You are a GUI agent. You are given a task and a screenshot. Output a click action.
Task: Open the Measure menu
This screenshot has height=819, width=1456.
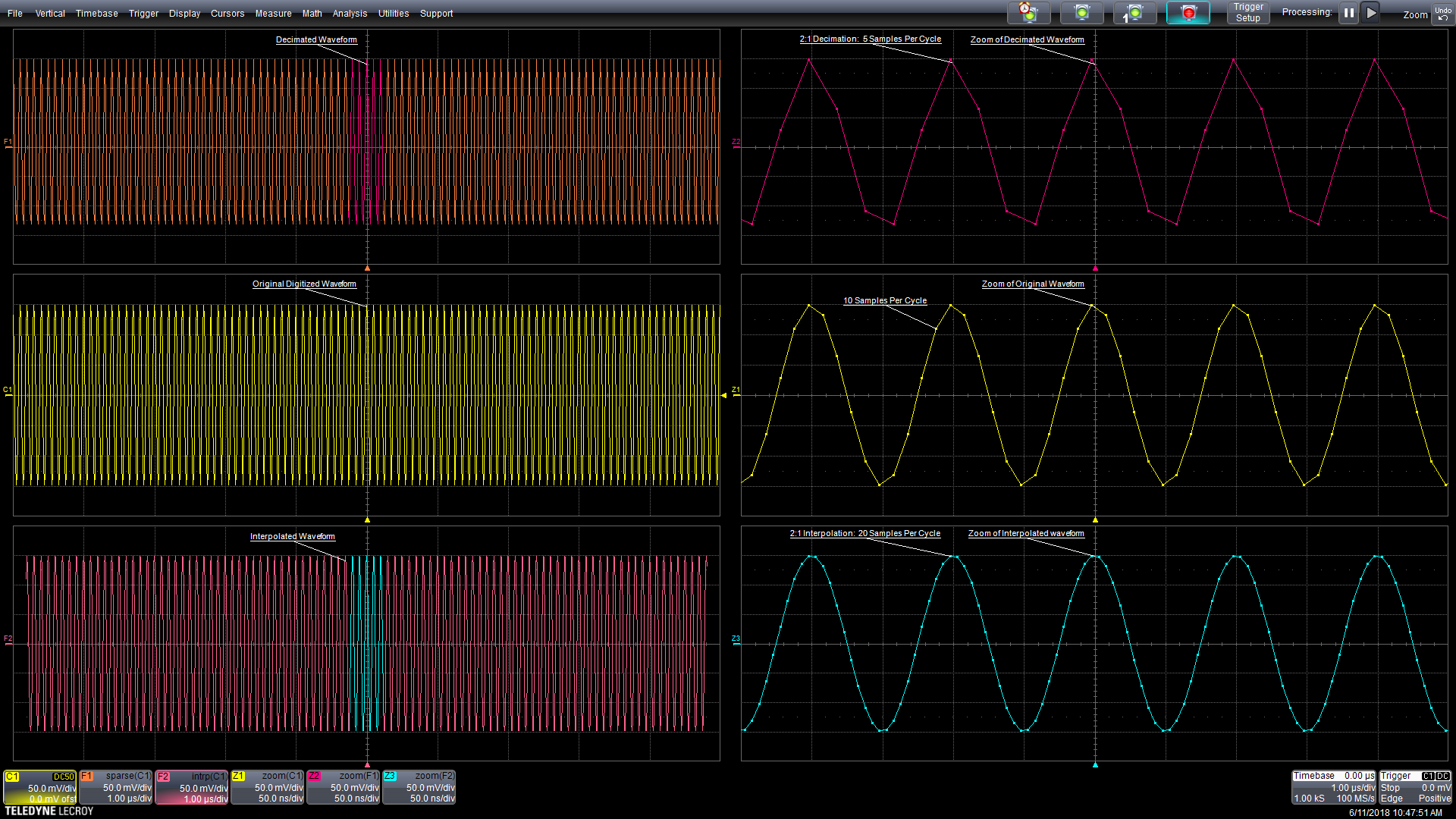click(273, 14)
